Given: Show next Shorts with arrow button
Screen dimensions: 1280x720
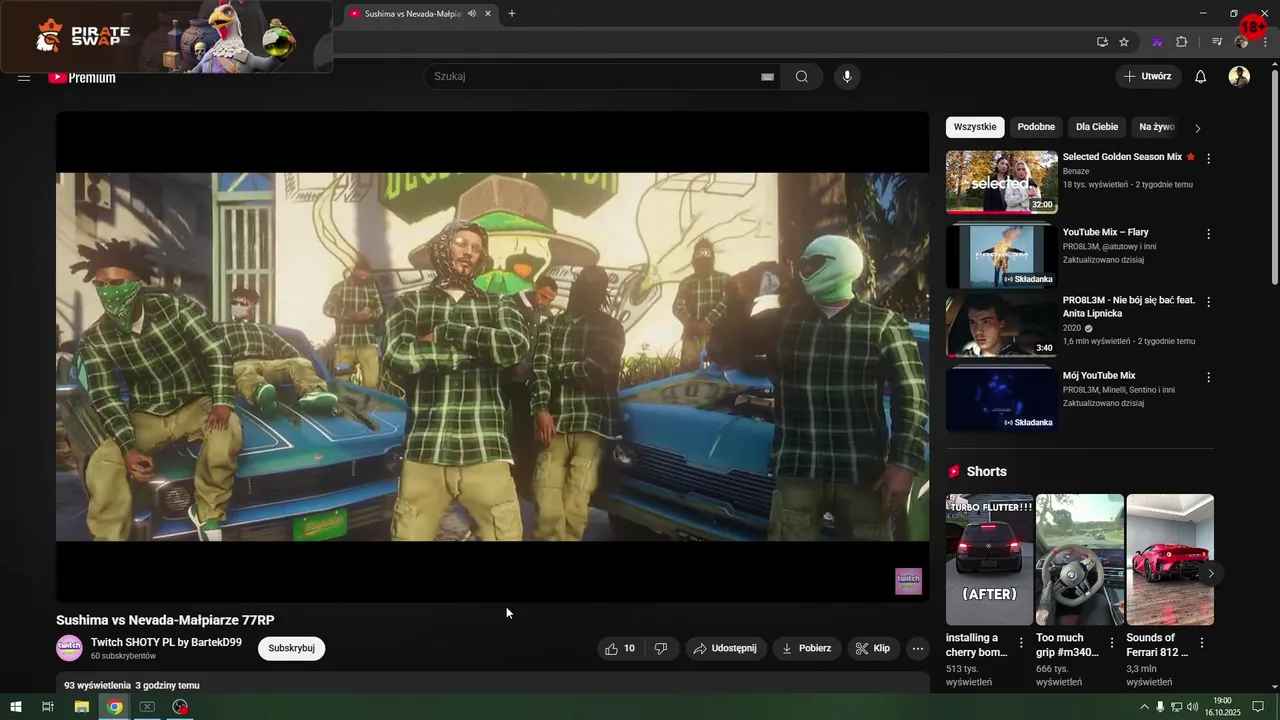Looking at the screenshot, I should coord(1210,573).
